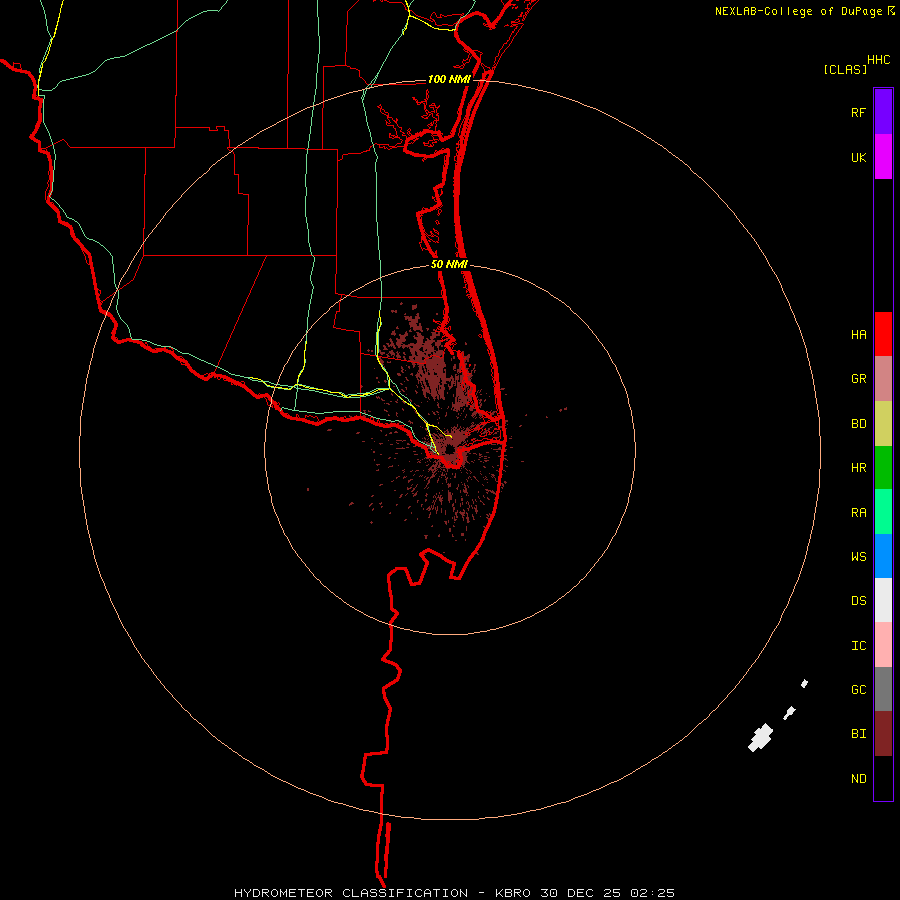Viewport: 900px width, 900px height.
Task: Click the BI legend label
Action: point(858,734)
